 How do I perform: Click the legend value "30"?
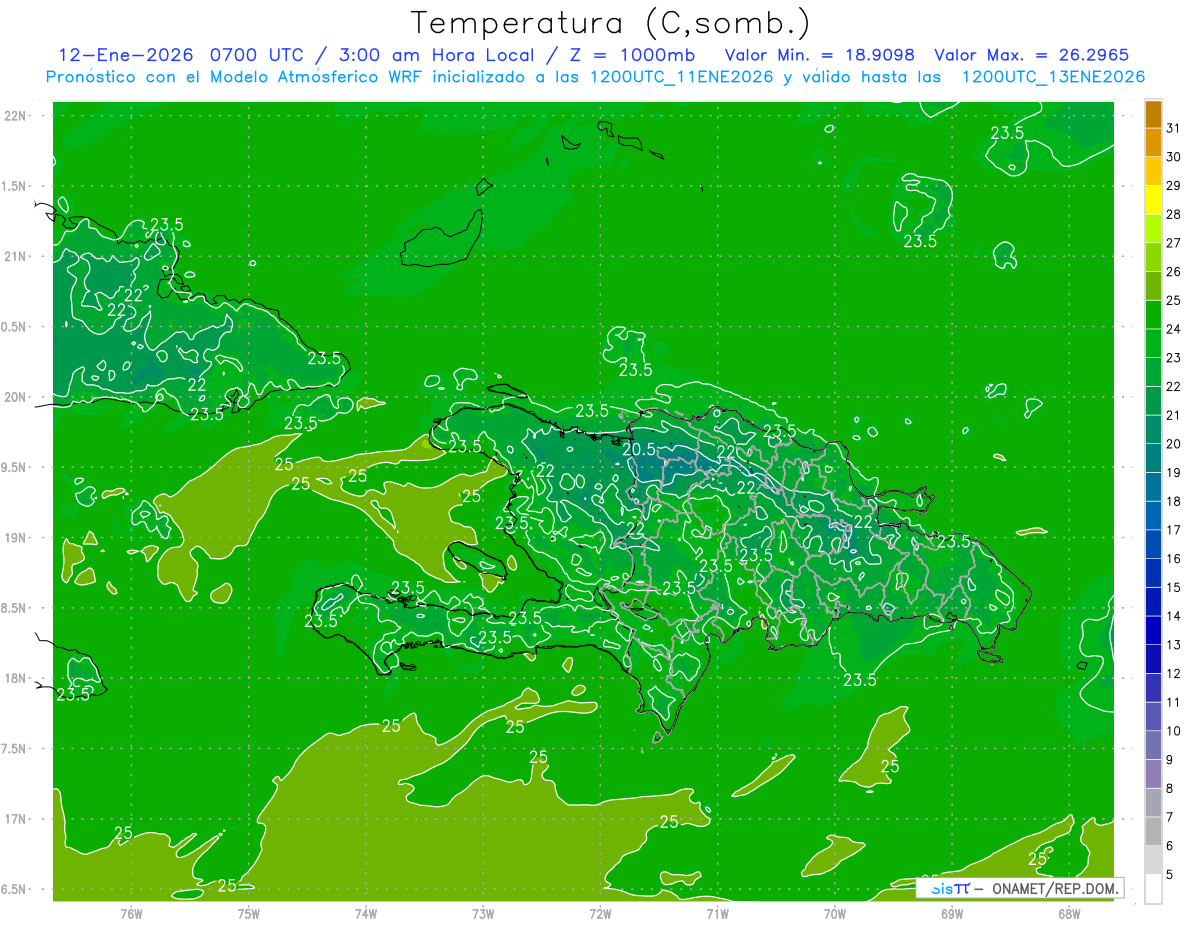coord(1174,157)
